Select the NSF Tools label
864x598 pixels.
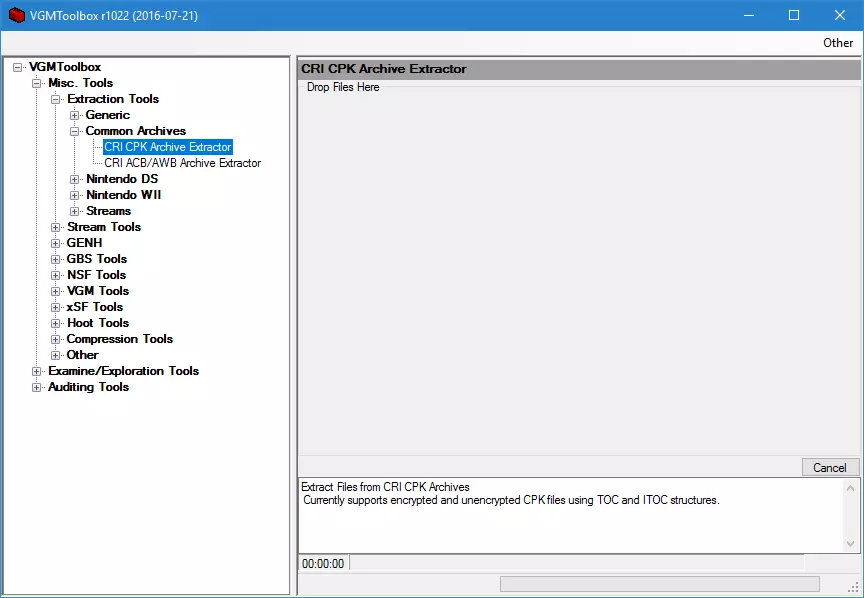coord(96,274)
